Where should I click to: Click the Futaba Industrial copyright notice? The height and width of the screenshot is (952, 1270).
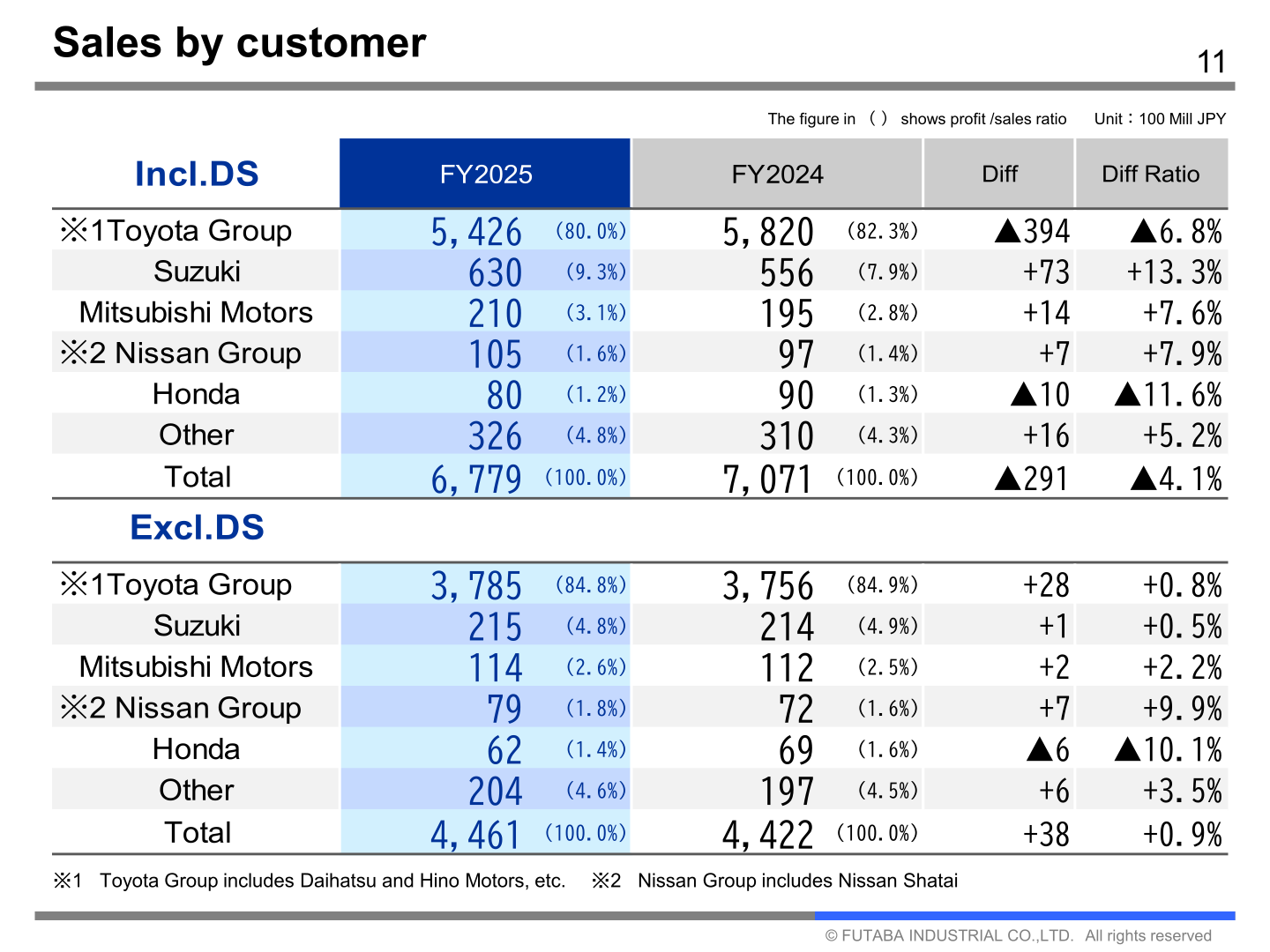[1018, 935]
